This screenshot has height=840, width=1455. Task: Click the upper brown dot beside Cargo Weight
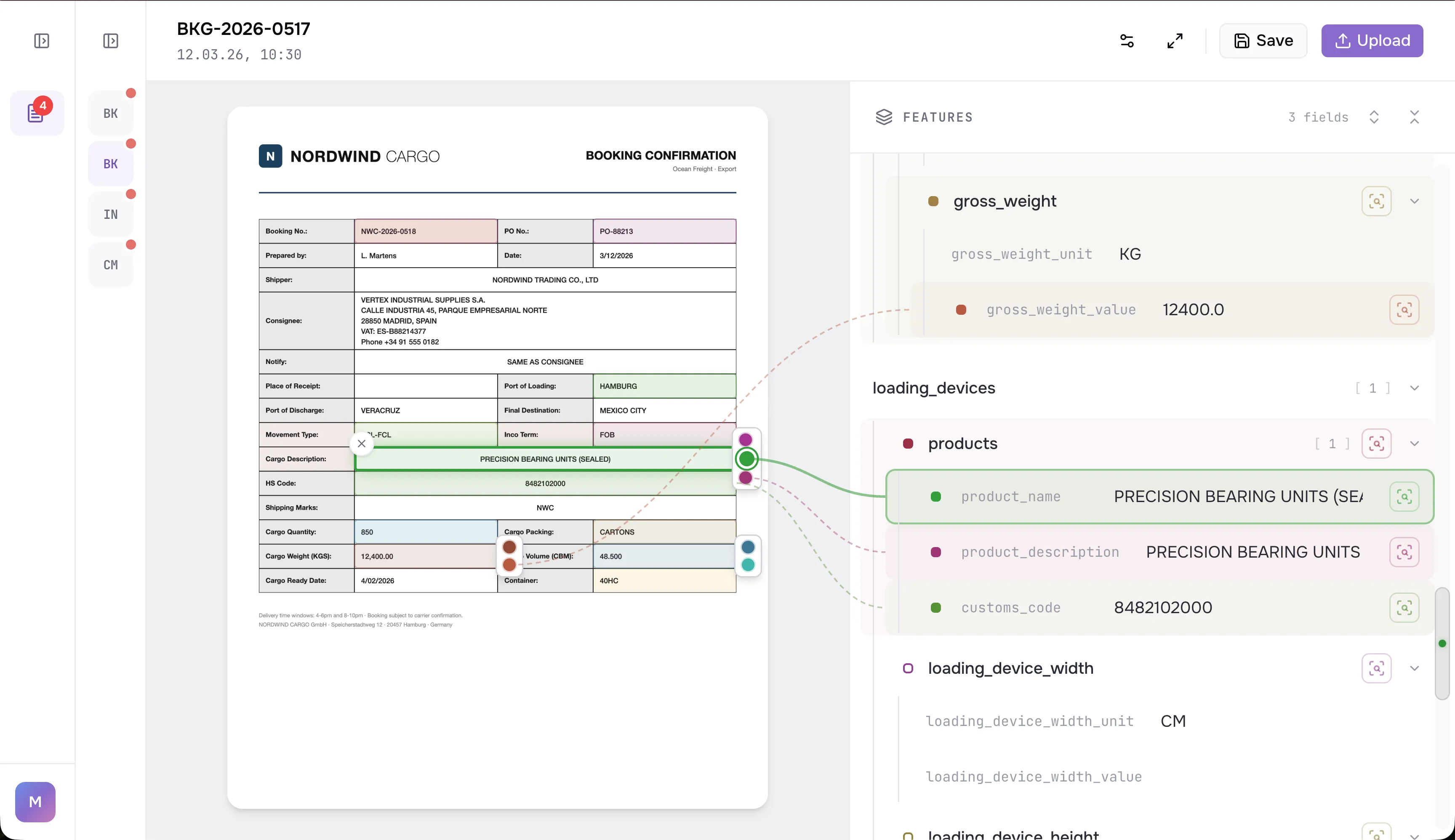[x=509, y=547]
